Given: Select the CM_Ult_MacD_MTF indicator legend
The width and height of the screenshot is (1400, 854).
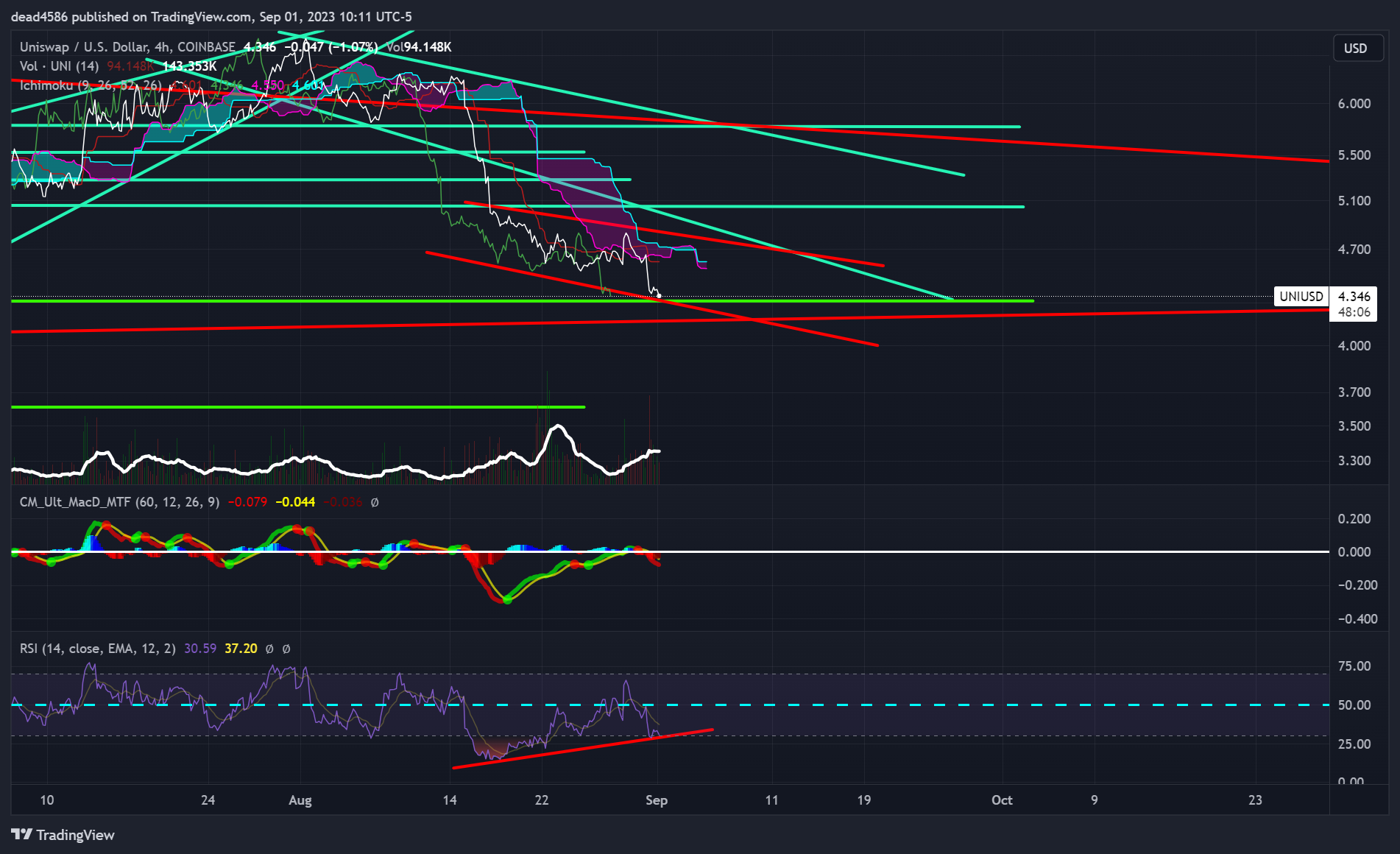Looking at the screenshot, I should coord(119,502).
